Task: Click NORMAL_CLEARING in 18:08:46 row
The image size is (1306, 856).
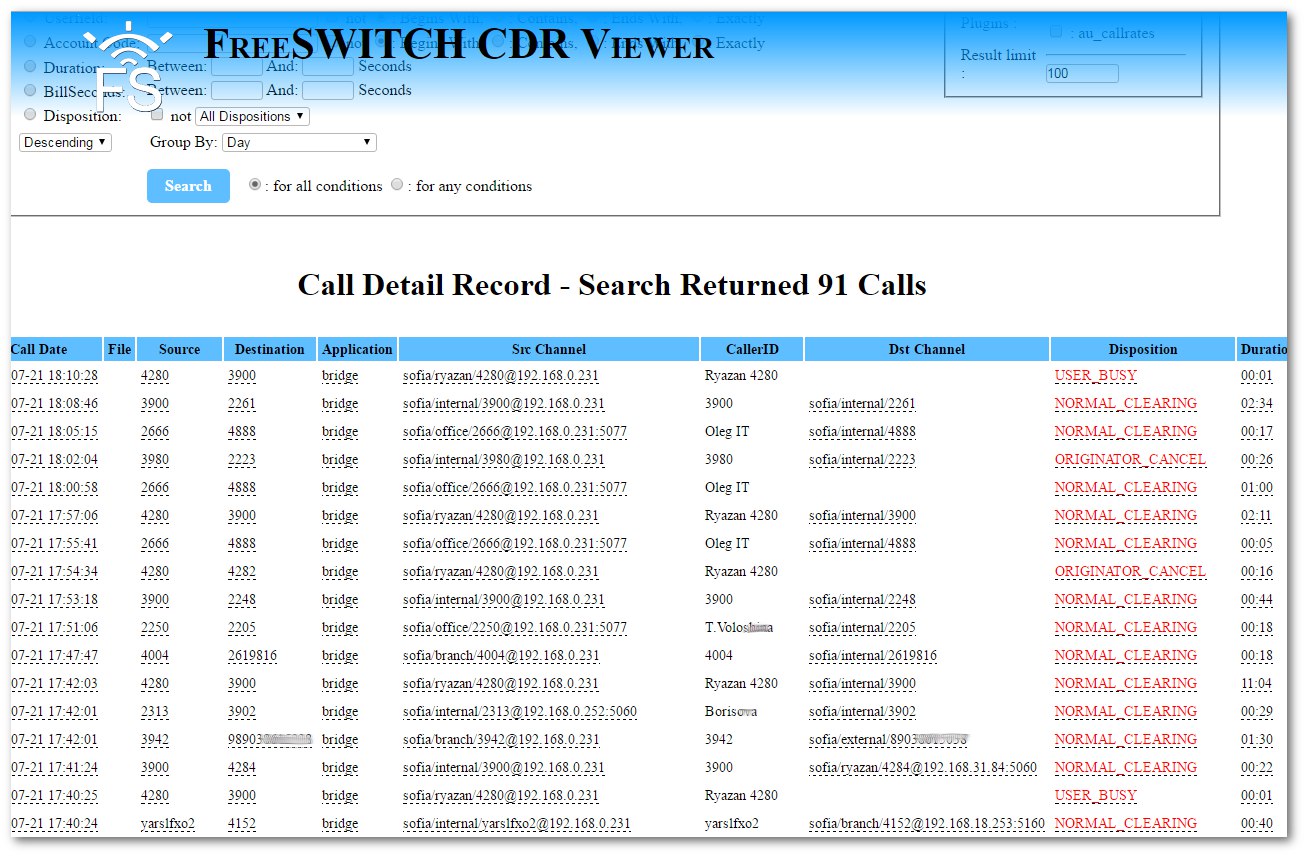Action: point(1126,404)
